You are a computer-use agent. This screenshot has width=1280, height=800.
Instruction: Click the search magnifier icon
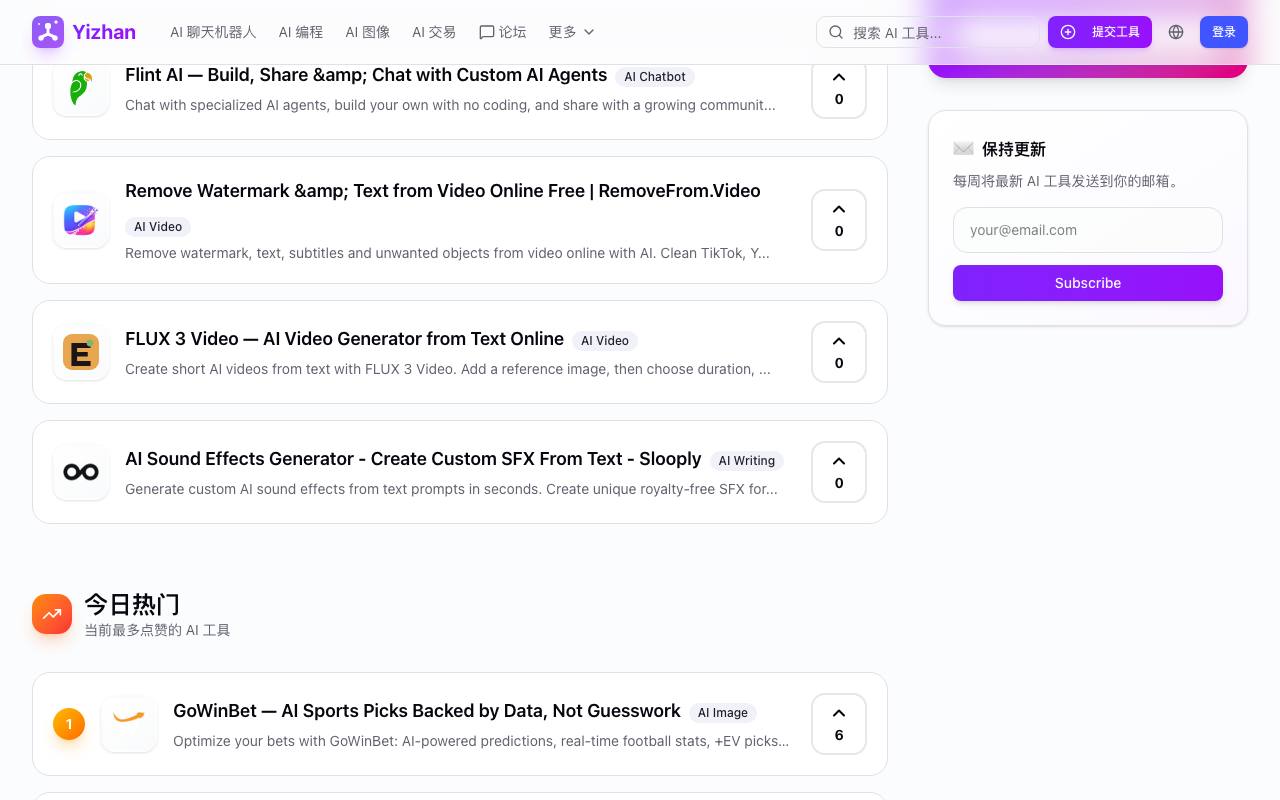coord(835,32)
